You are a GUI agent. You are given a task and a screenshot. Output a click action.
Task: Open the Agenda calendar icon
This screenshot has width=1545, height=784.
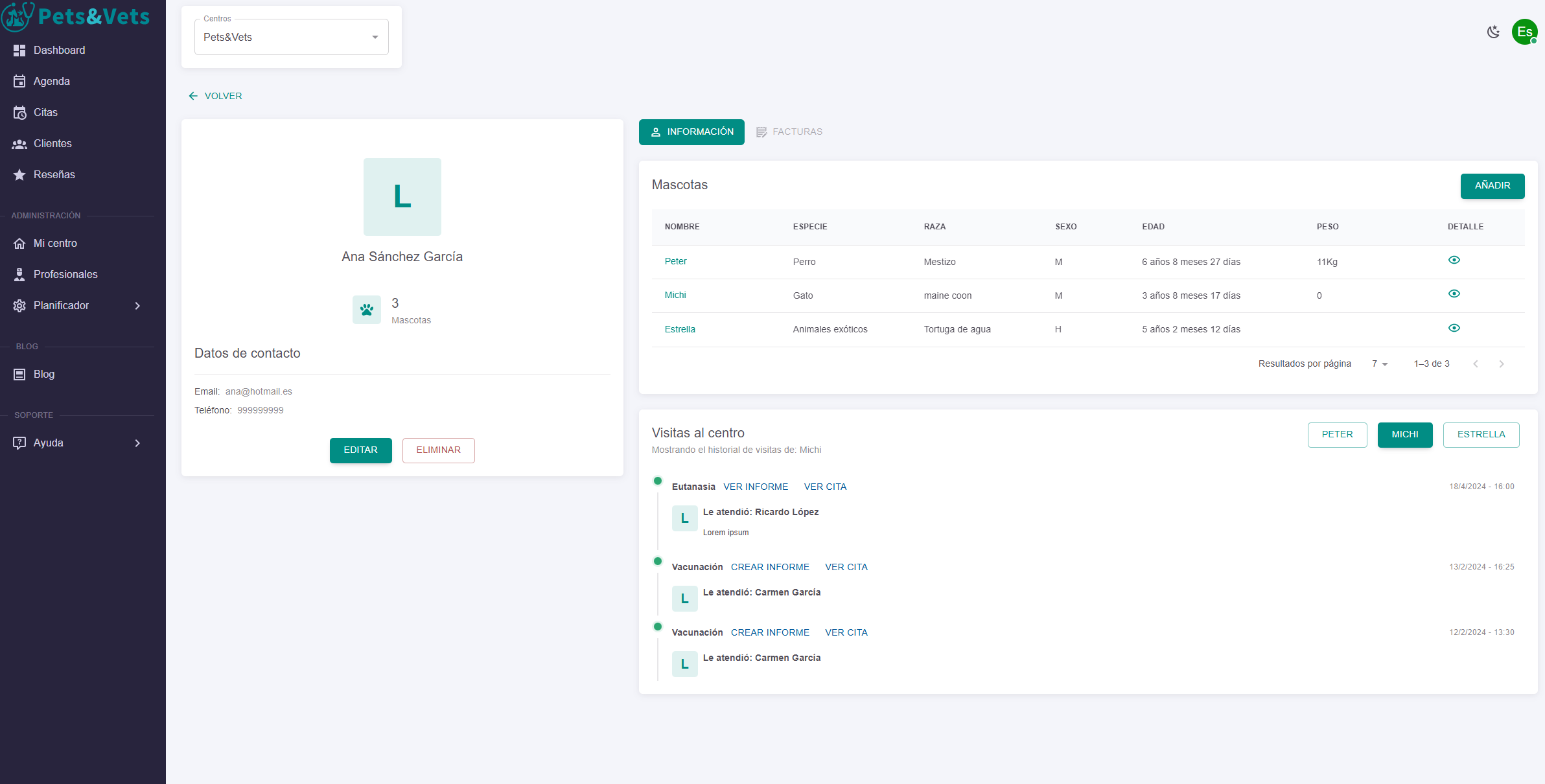[x=19, y=81]
